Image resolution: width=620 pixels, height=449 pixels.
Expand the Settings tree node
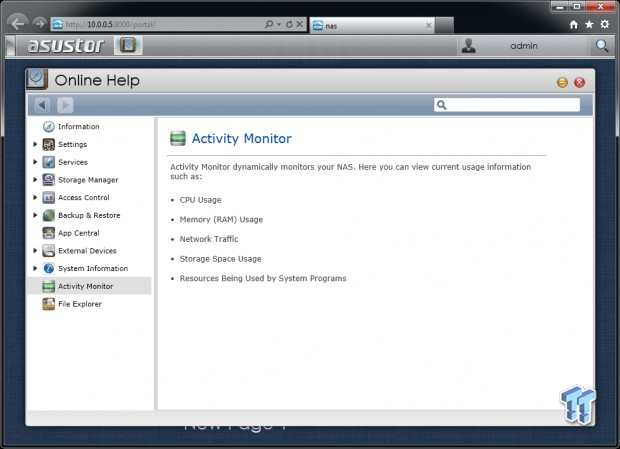click(35, 144)
